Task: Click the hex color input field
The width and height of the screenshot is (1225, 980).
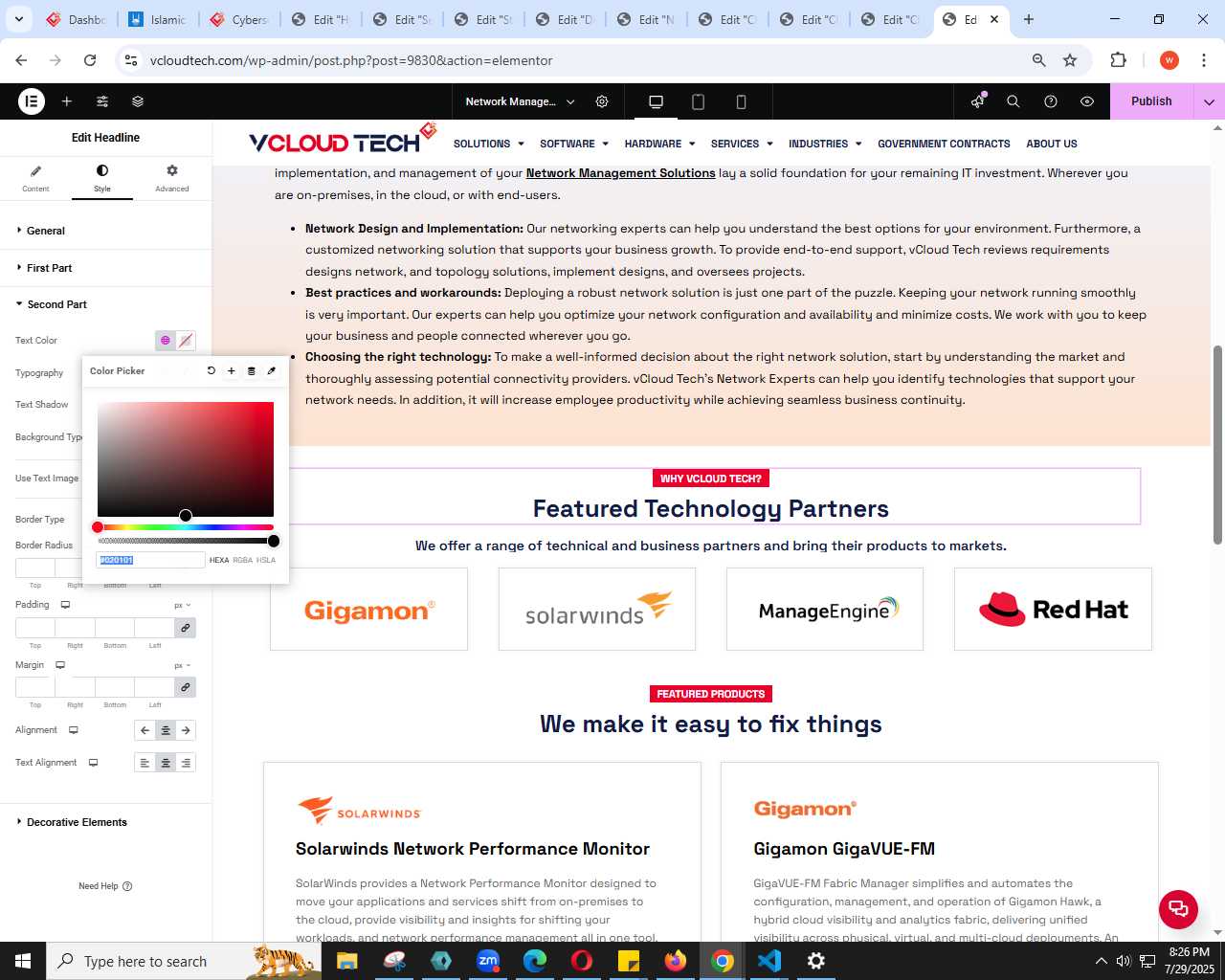Action: point(151,560)
